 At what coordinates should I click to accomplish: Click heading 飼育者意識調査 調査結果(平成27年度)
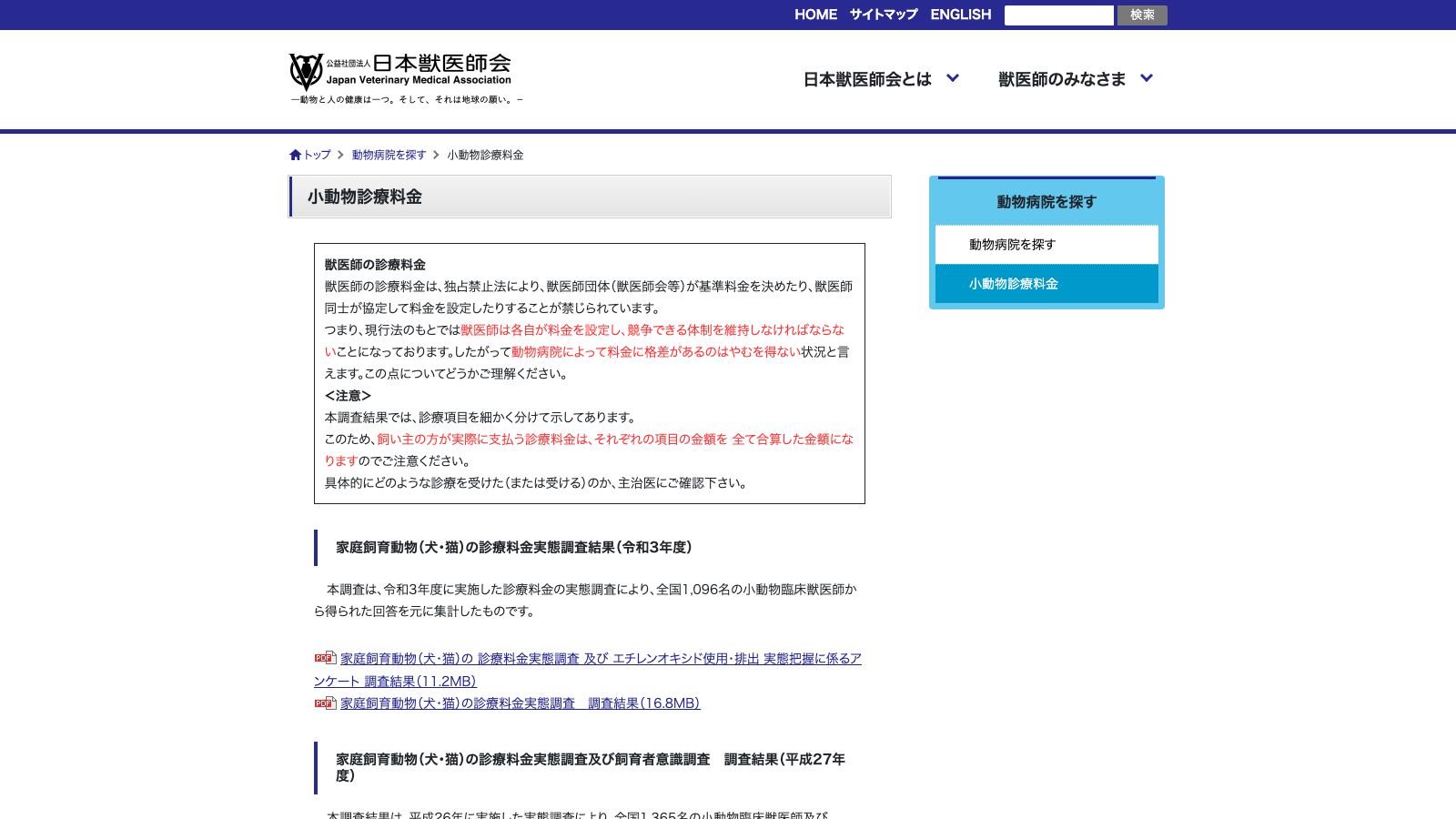coord(591,767)
